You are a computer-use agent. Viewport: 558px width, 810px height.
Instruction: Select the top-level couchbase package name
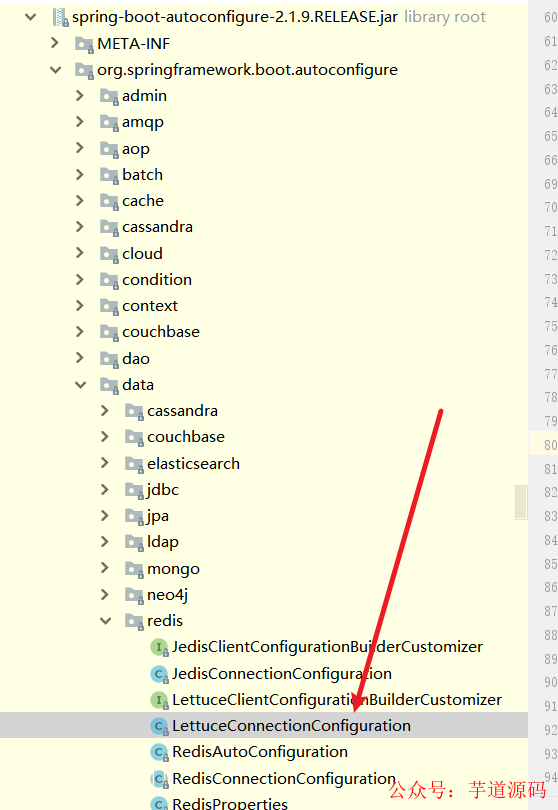click(x=161, y=332)
